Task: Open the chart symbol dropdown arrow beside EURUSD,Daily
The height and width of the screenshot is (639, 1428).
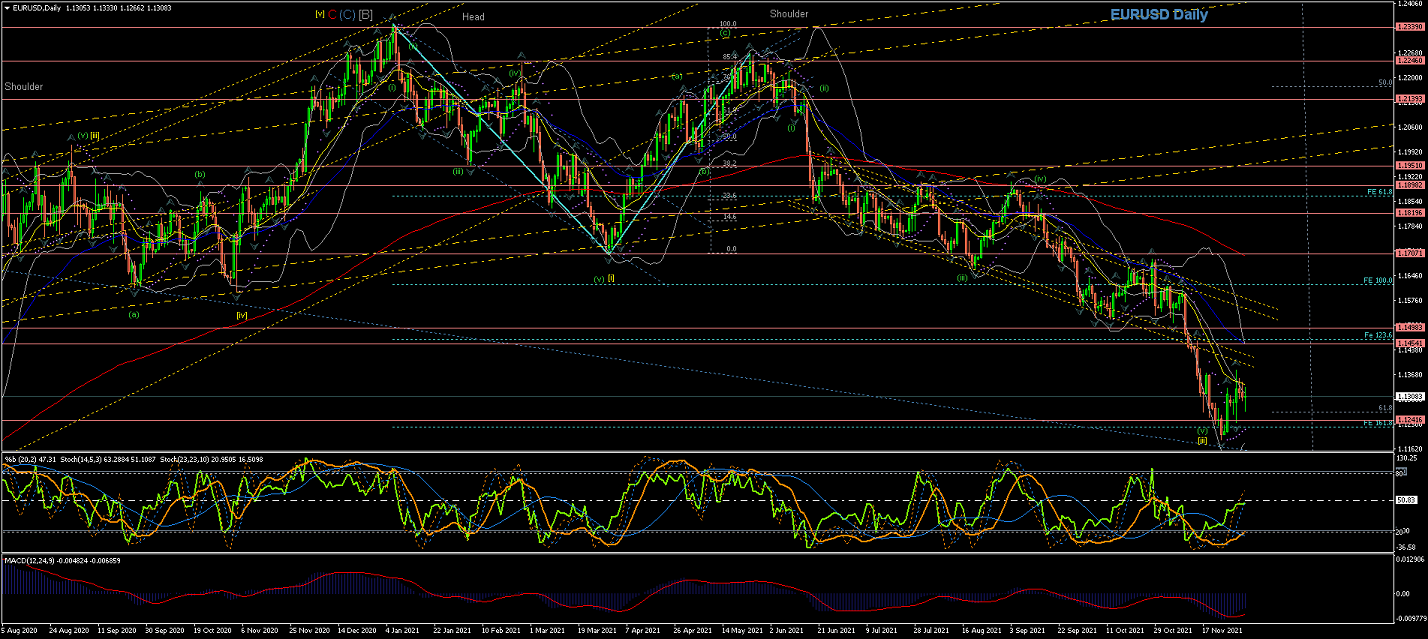Action: (7, 6)
